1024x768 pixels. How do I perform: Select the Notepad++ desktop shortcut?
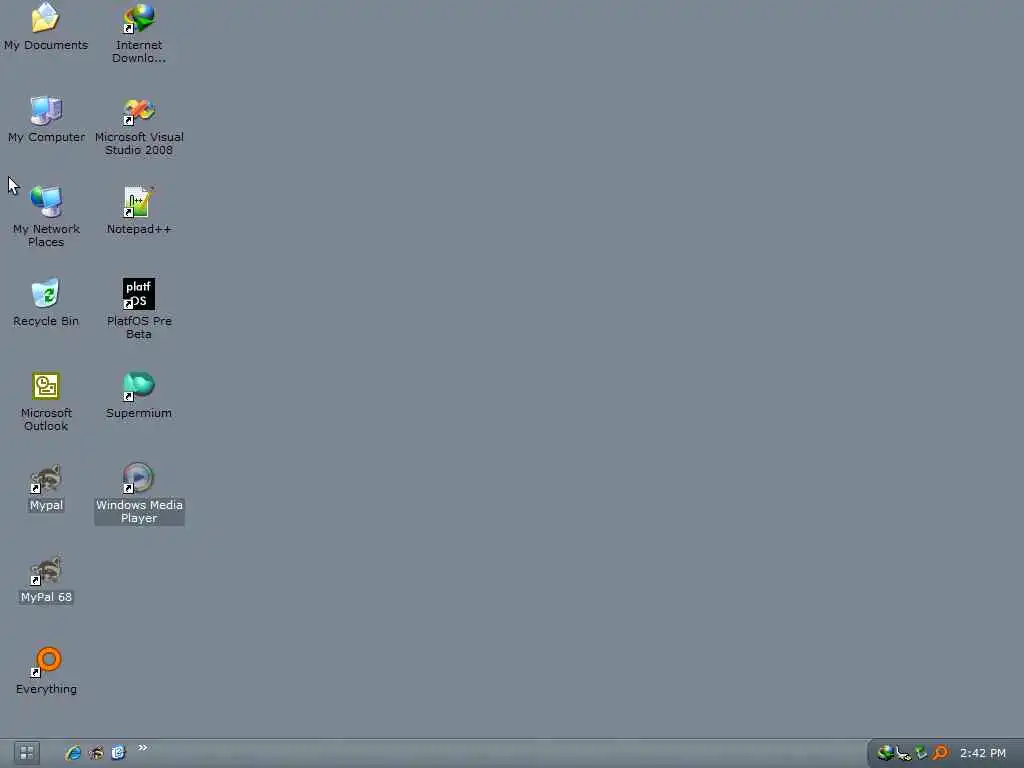138,210
